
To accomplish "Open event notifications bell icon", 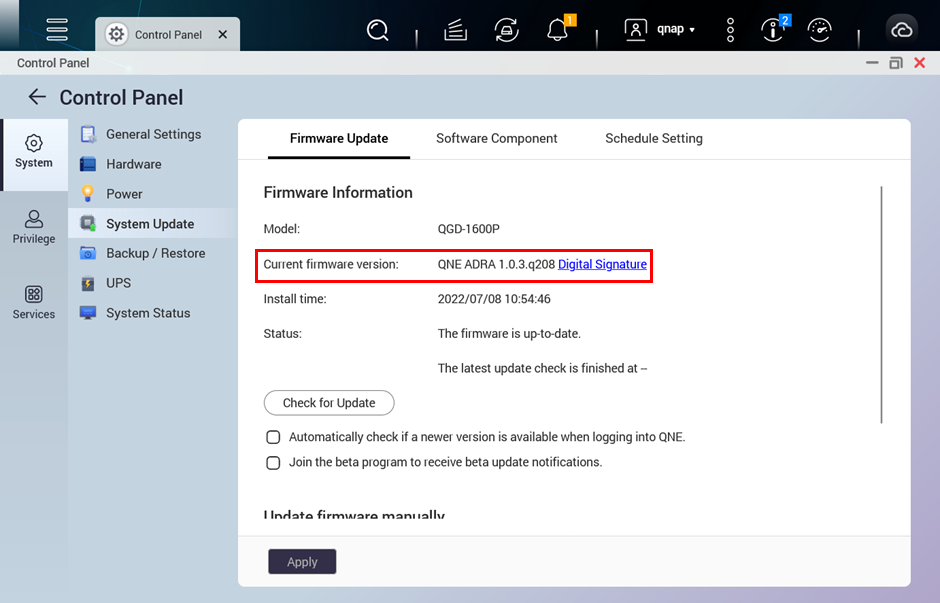I will 558,29.
